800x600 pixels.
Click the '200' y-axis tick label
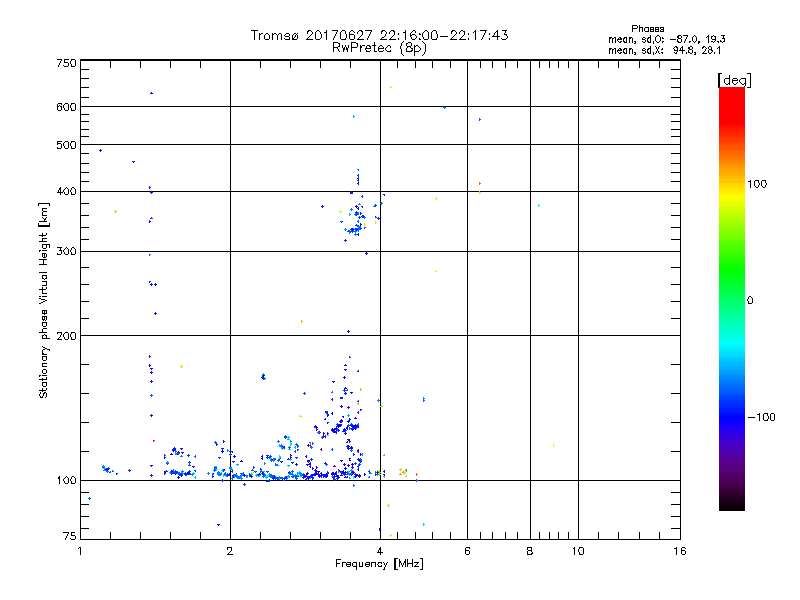[66, 336]
